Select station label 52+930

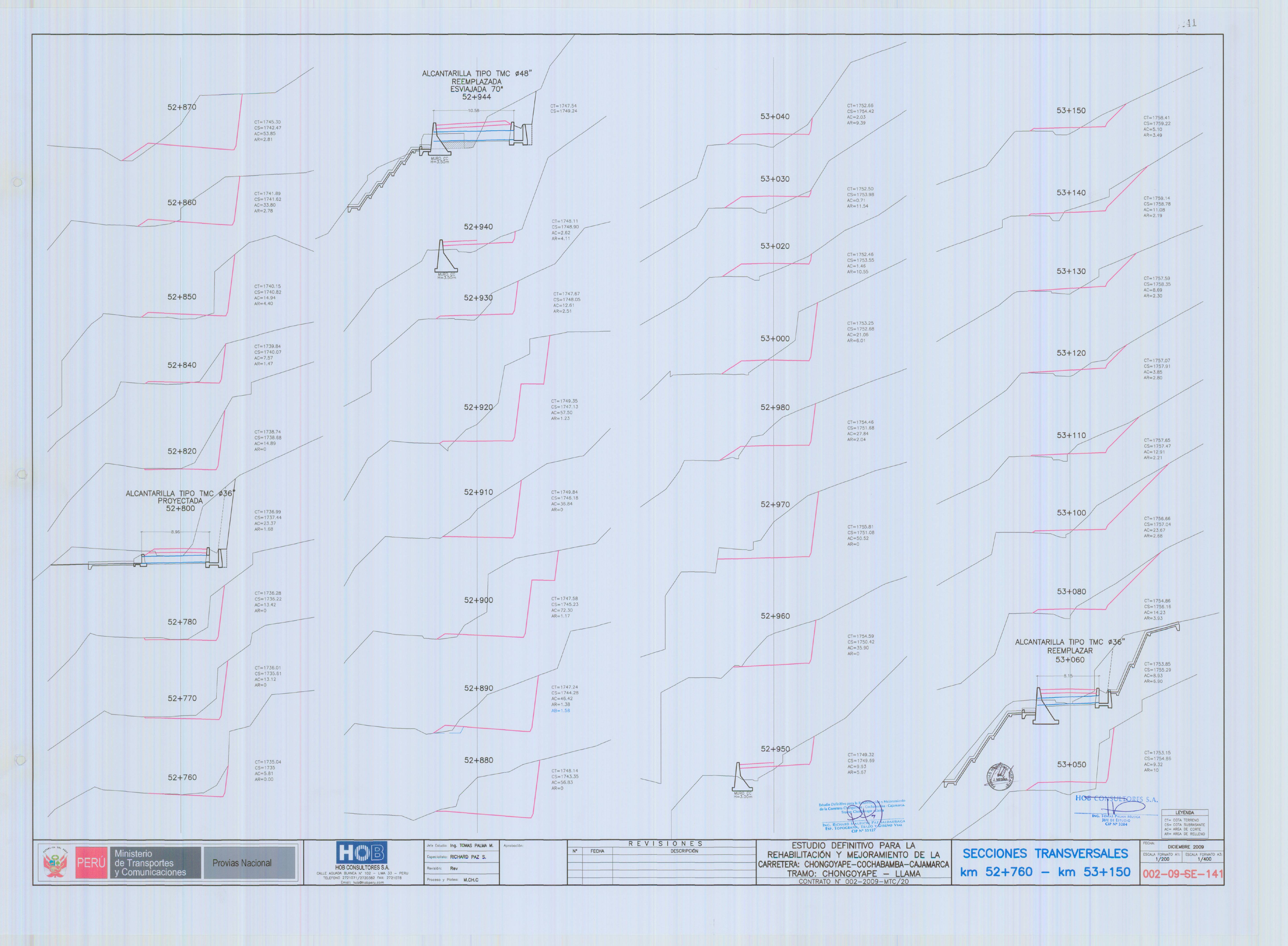(478, 298)
